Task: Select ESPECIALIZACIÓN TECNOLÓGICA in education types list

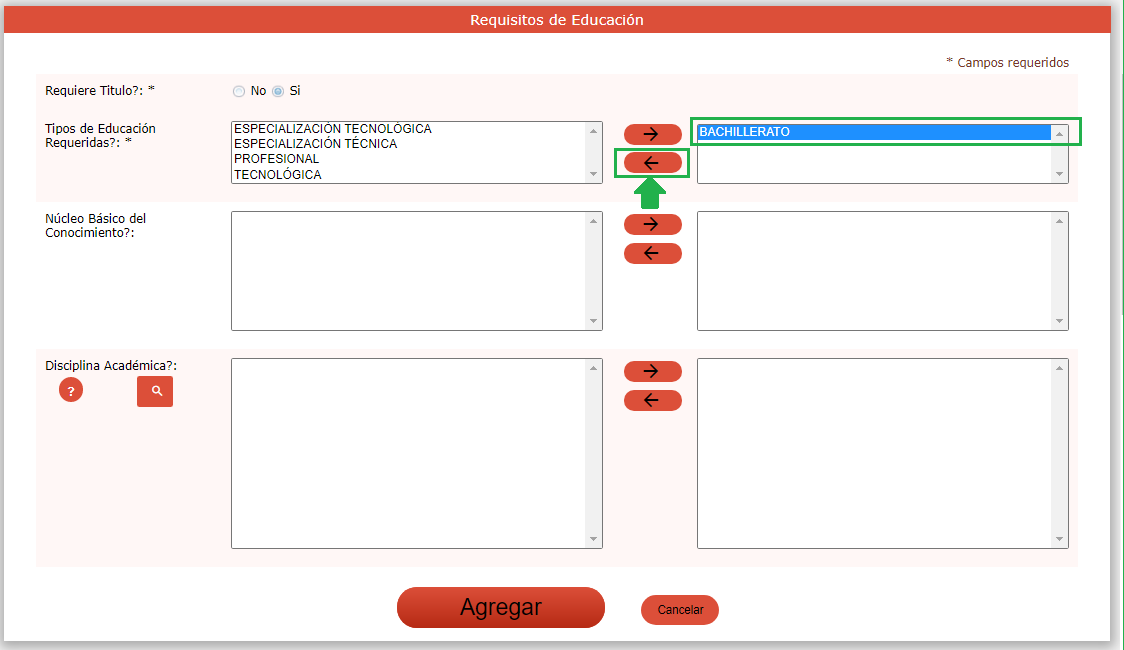Action: coord(332,129)
